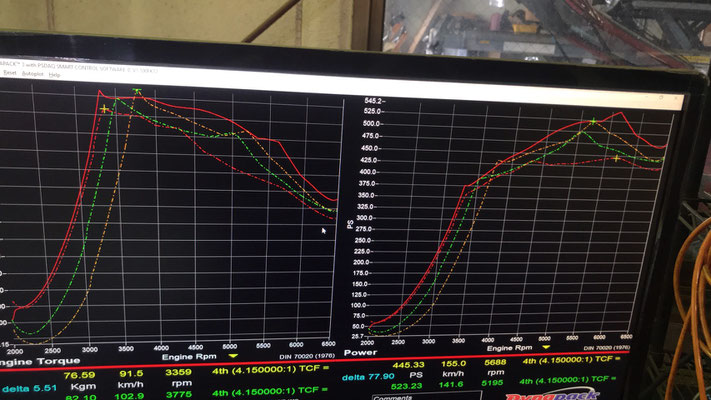711x400 pixels.
Task: Select yellow plus marker on power chart
Action: [x=616, y=158]
